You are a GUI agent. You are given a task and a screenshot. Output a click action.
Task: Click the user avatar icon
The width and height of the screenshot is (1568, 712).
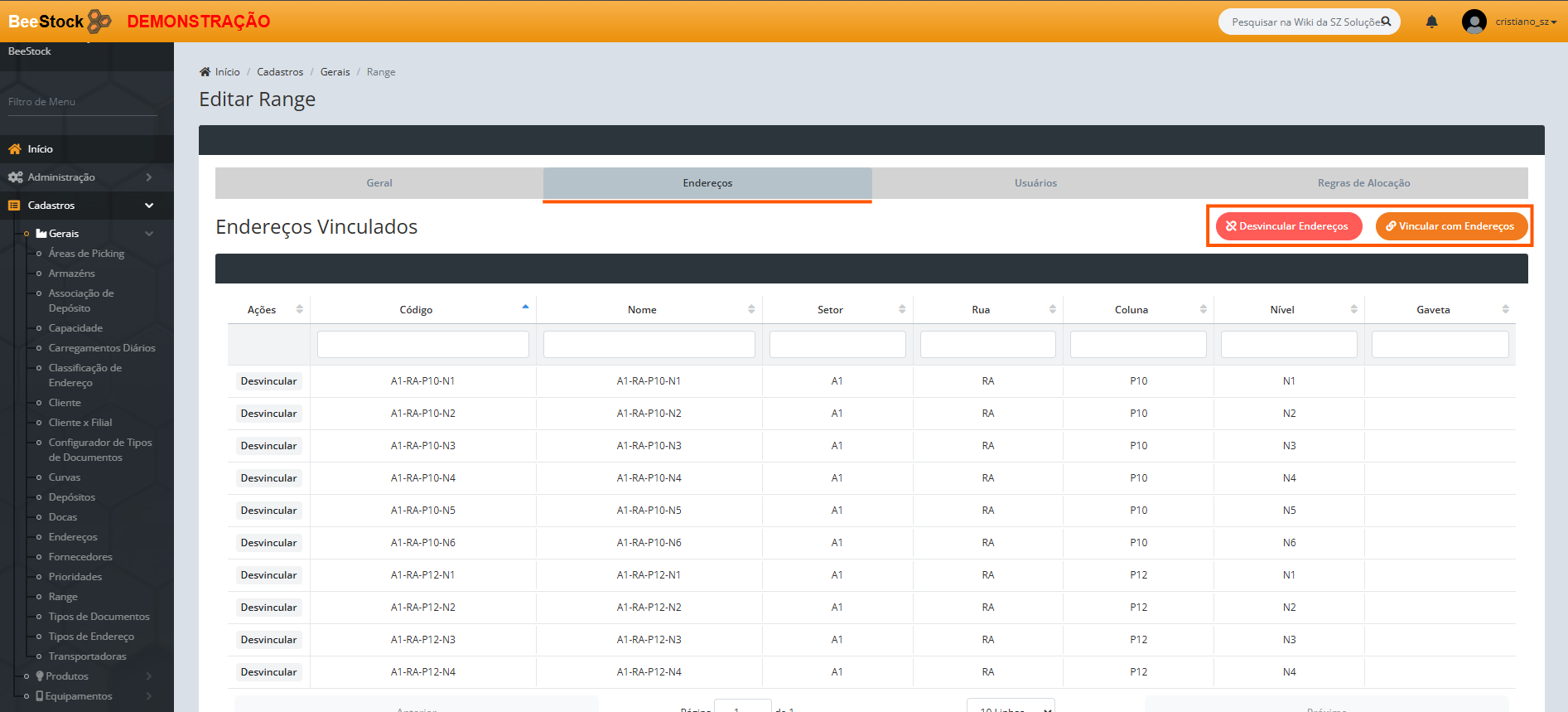[1474, 22]
